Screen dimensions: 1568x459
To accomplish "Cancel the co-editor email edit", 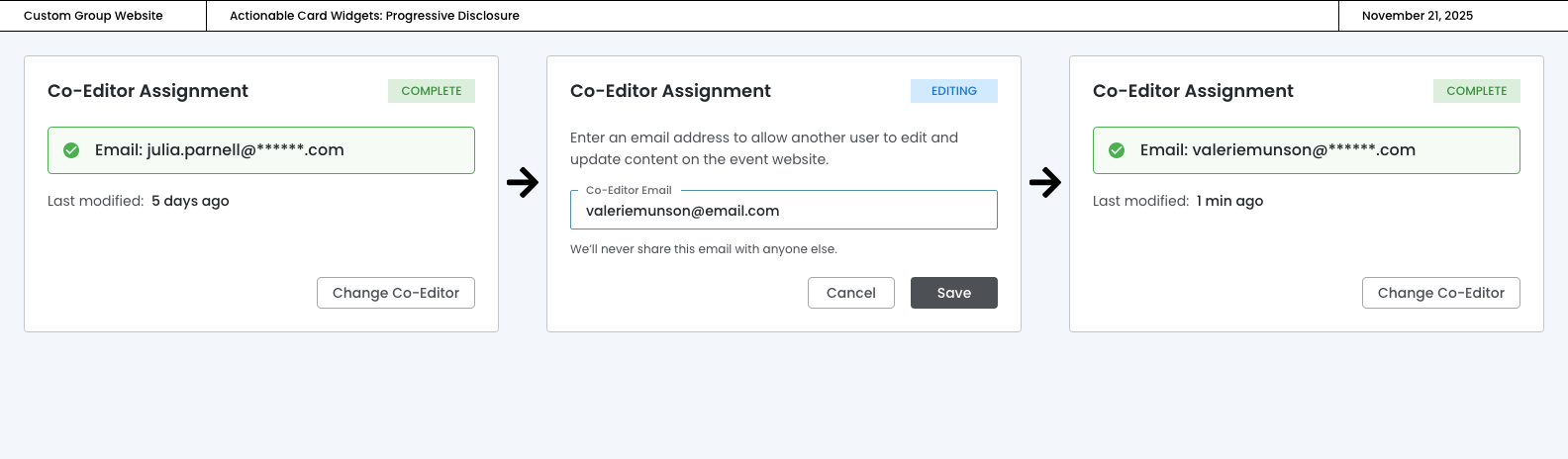I will pos(851,293).
